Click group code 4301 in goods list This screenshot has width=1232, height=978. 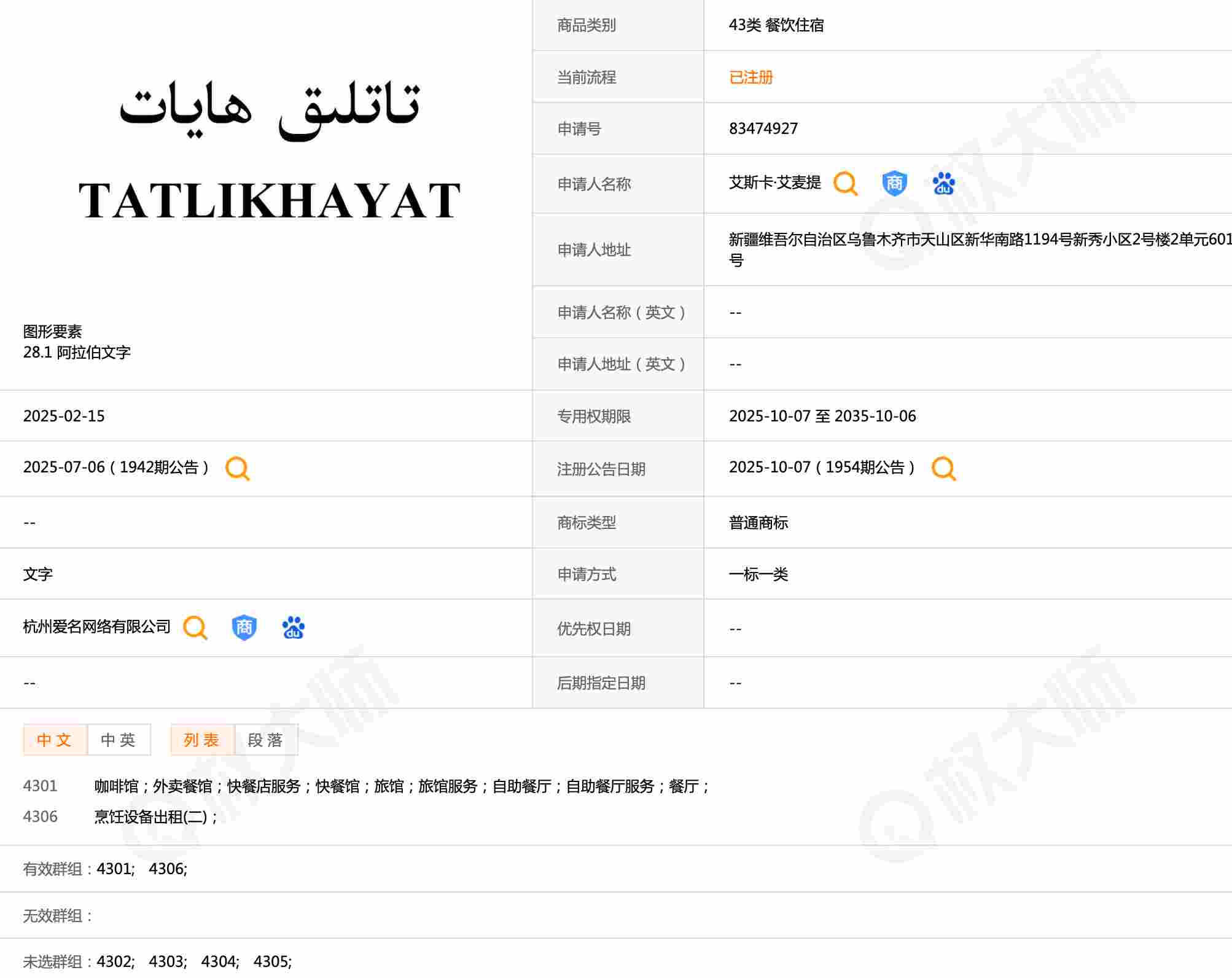(x=41, y=786)
